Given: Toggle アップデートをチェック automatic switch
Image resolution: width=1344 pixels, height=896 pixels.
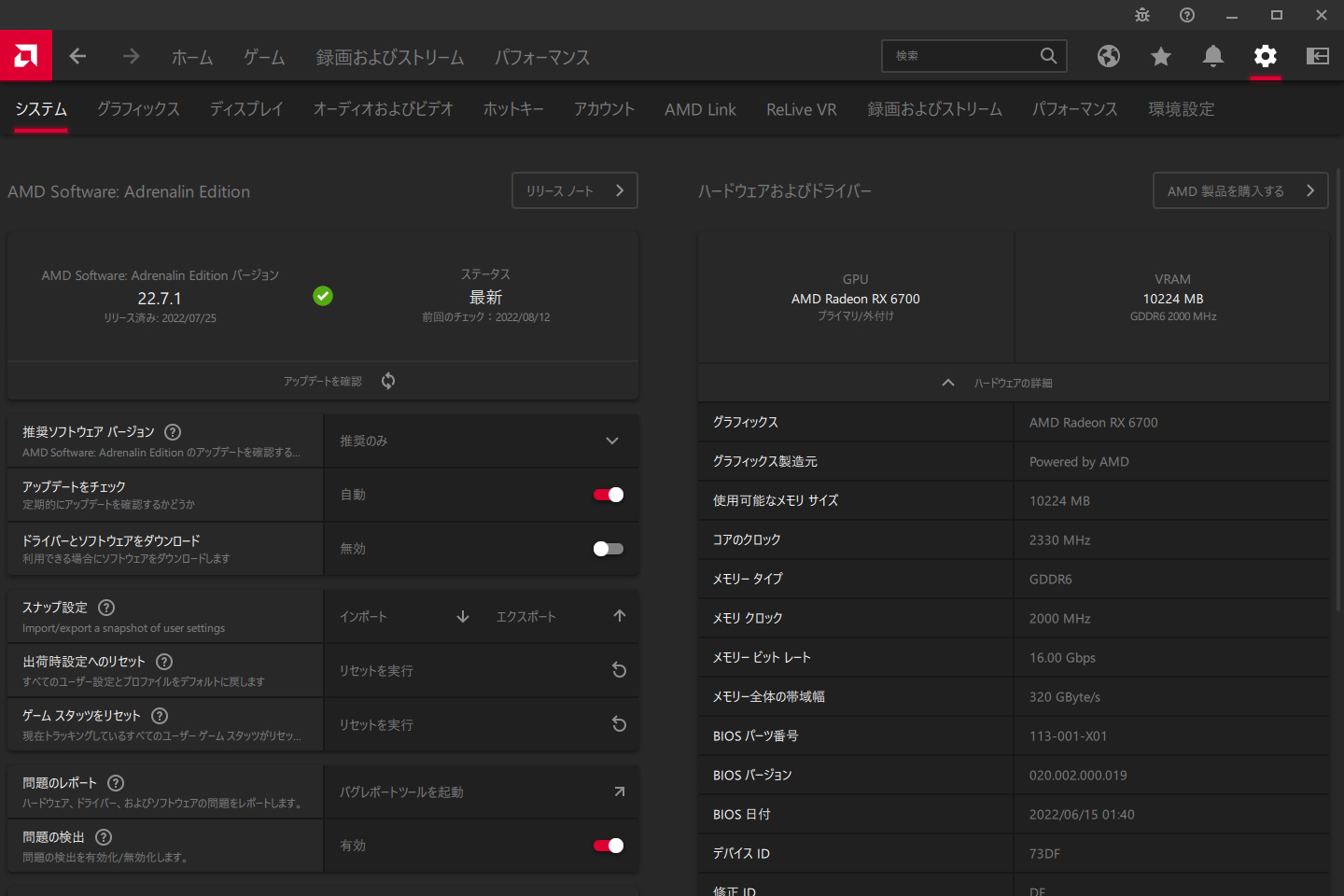Looking at the screenshot, I should tap(609, 495).
